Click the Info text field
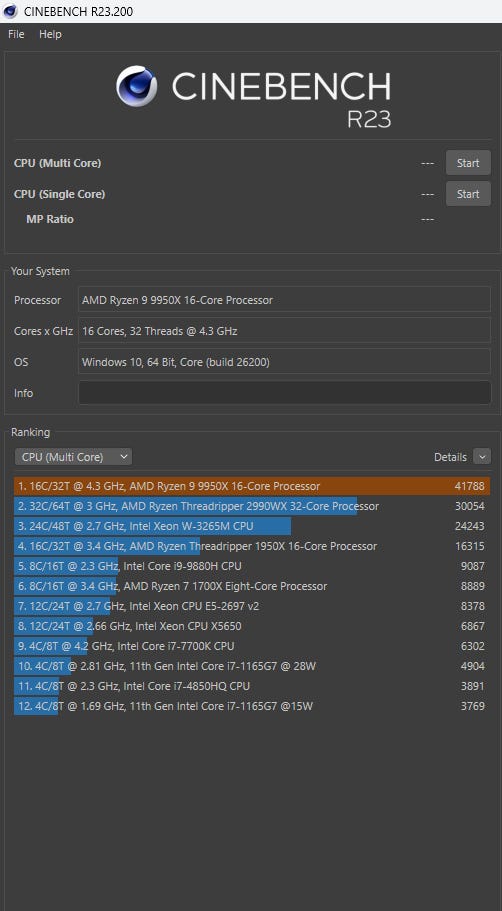The width and height of the screenshot is (502, 911). coord(285,393)
